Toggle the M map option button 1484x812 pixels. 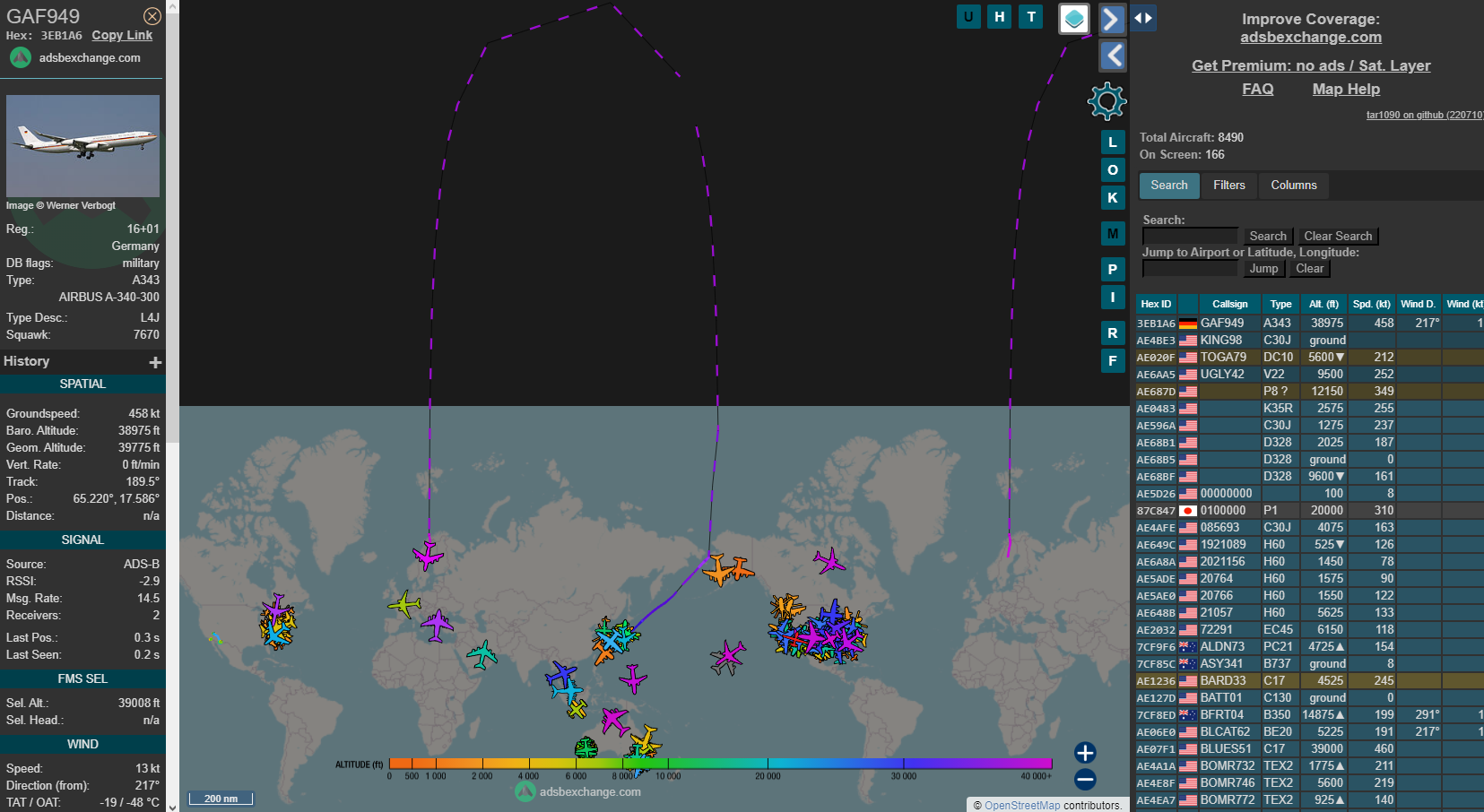[x=1113, y=234]
